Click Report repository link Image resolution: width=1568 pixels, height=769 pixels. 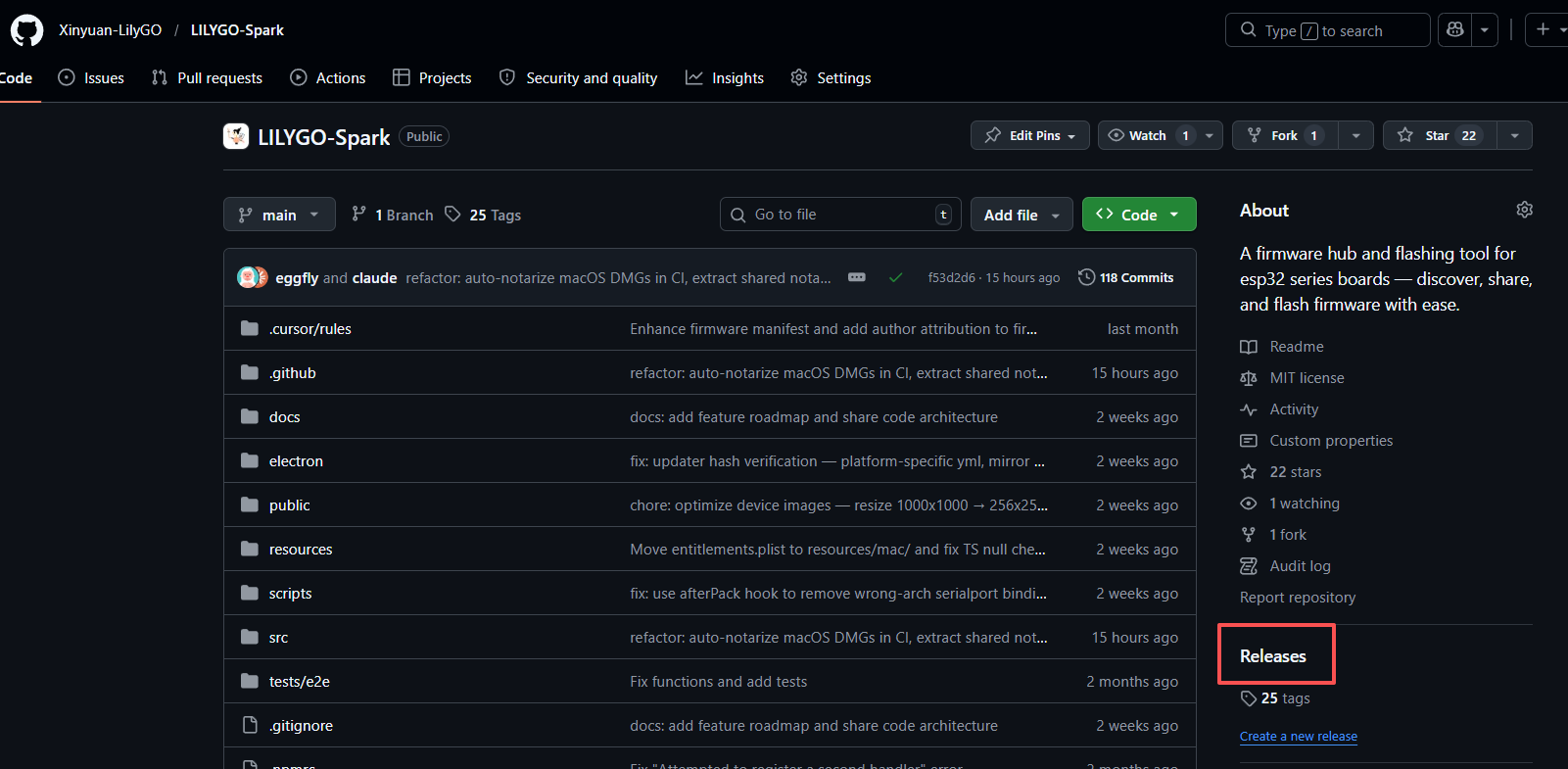[1298, 598]
